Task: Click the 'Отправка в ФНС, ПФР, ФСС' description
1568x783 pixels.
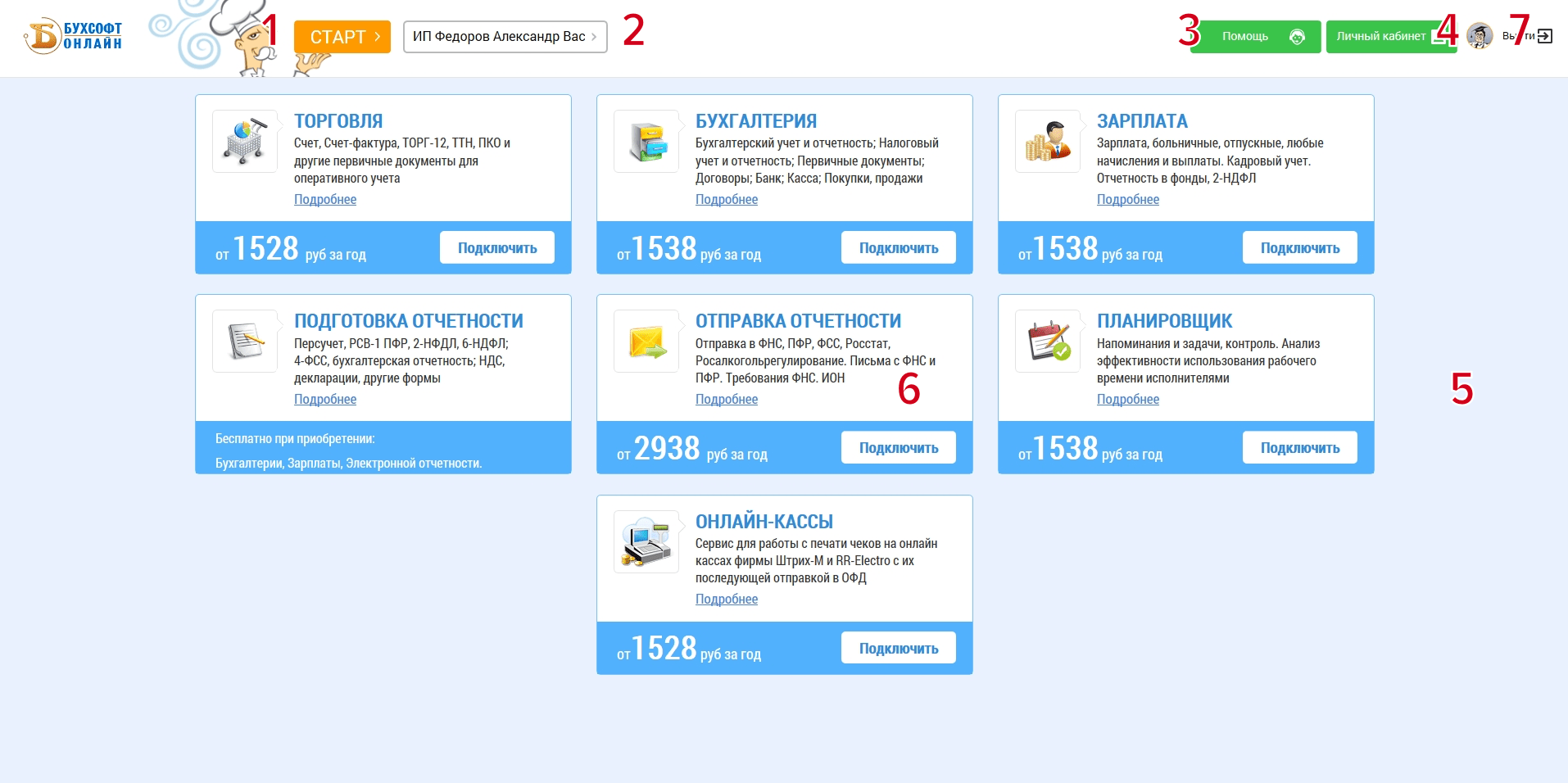Action: (x=816, y=360)
